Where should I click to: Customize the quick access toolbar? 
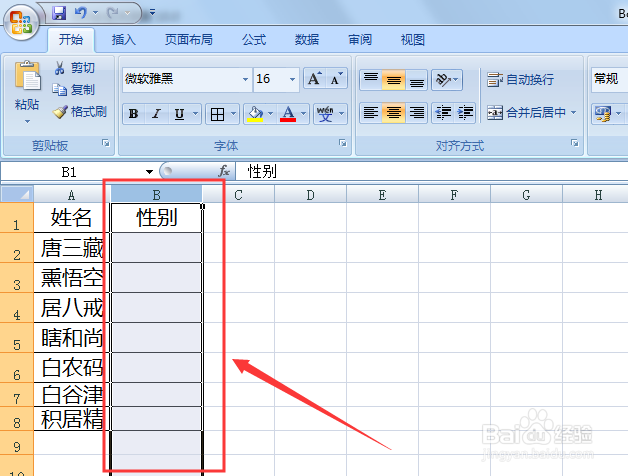coord(152,12)
